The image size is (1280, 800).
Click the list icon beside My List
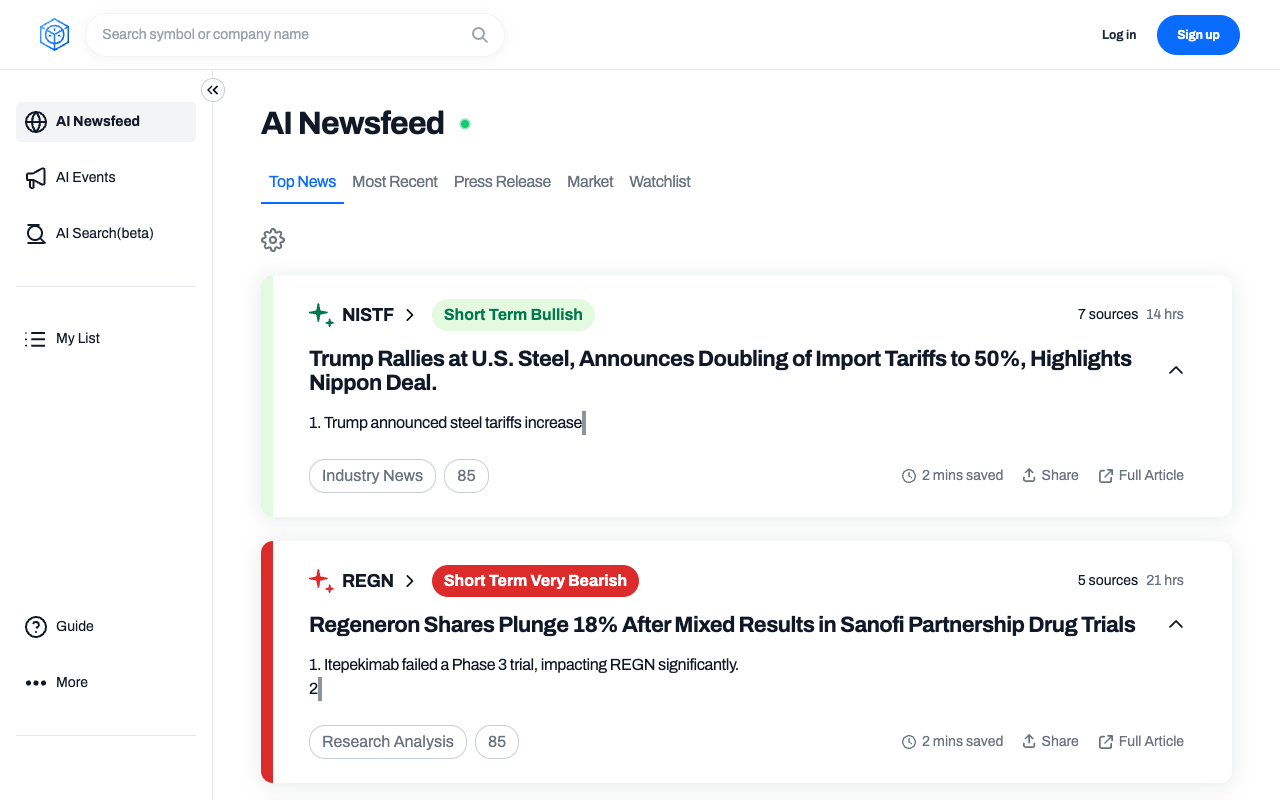(x=36, y=339)
